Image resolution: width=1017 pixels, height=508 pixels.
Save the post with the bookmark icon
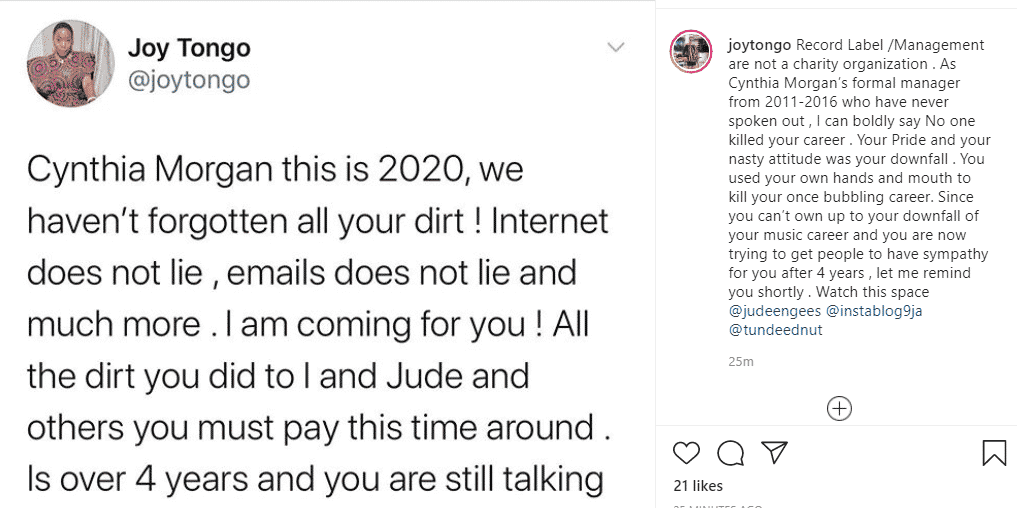994,453
